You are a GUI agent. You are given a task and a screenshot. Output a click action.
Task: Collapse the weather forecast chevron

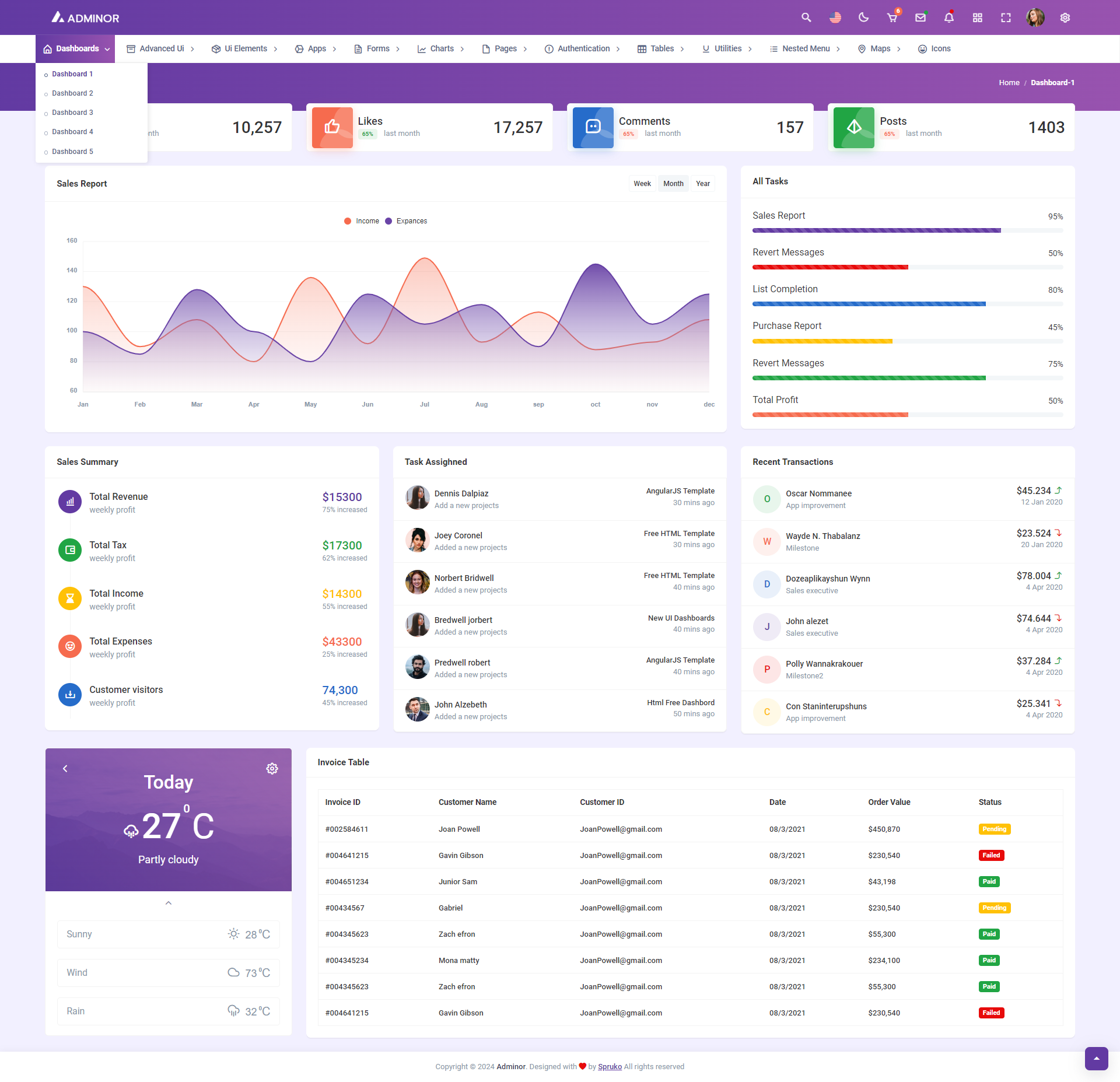pyautogui.click(x=169, y=903)
